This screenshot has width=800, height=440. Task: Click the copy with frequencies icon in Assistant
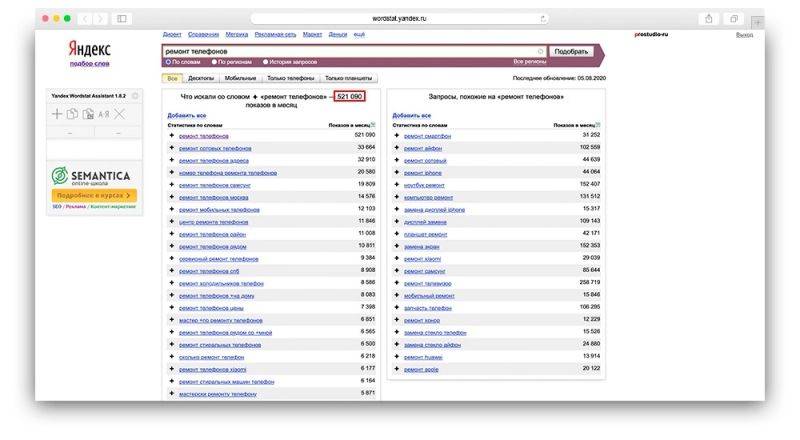point(88,114)
